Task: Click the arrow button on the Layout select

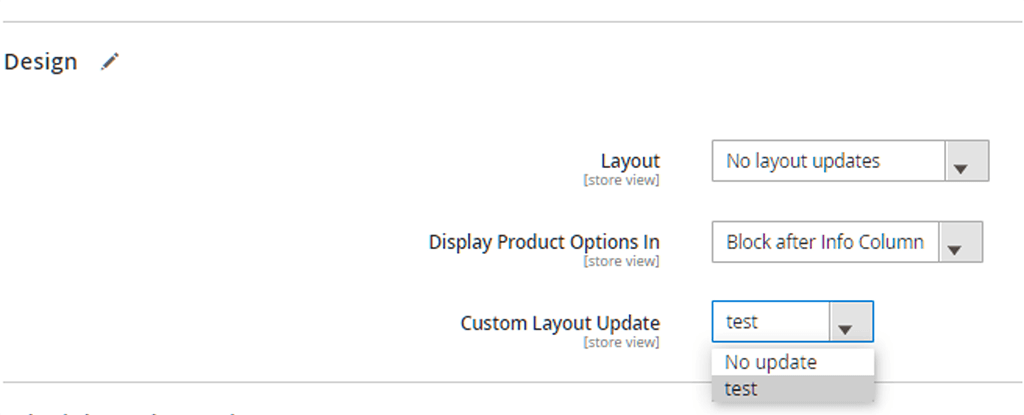Action: pos(966,162)
